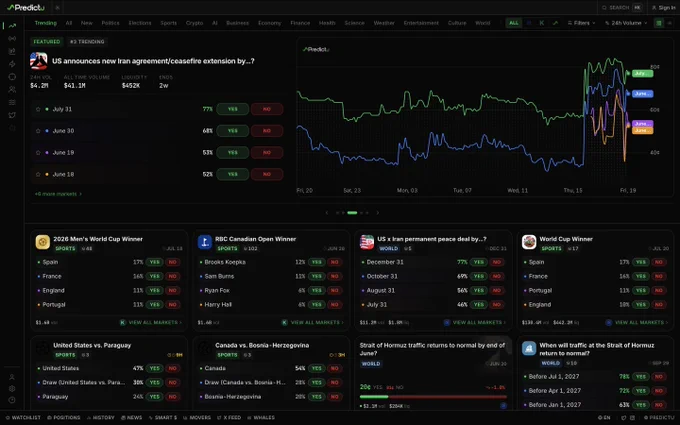
Task: Buy NO on Brooks Koepka
Action: click(334, 262)
